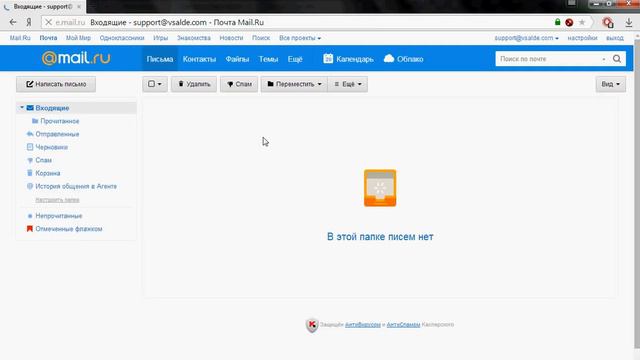Go back with the browser back arrow

tap(13, 22)
